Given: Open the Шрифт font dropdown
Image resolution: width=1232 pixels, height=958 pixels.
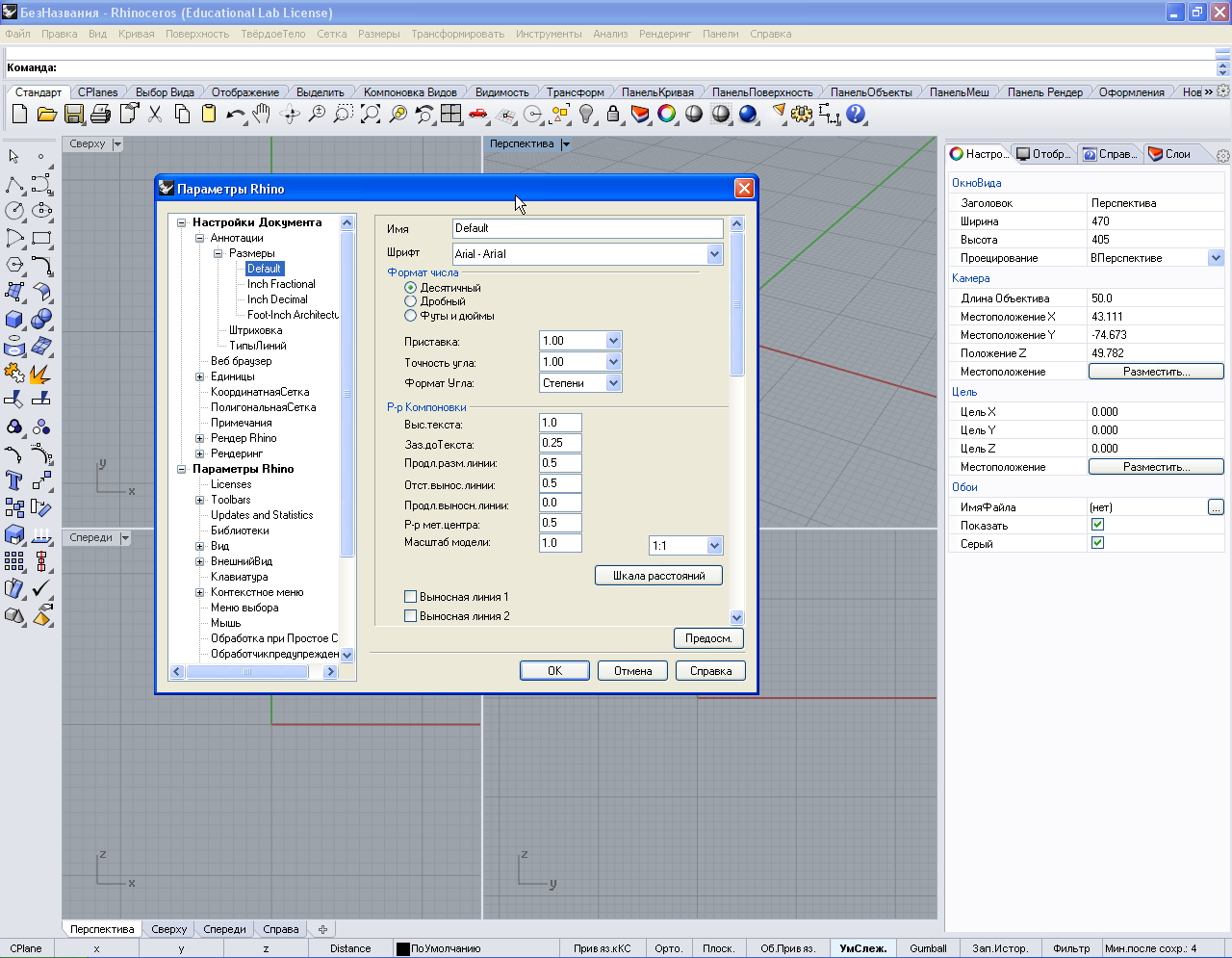Looking at the screenshot, I should coord(714,254).
